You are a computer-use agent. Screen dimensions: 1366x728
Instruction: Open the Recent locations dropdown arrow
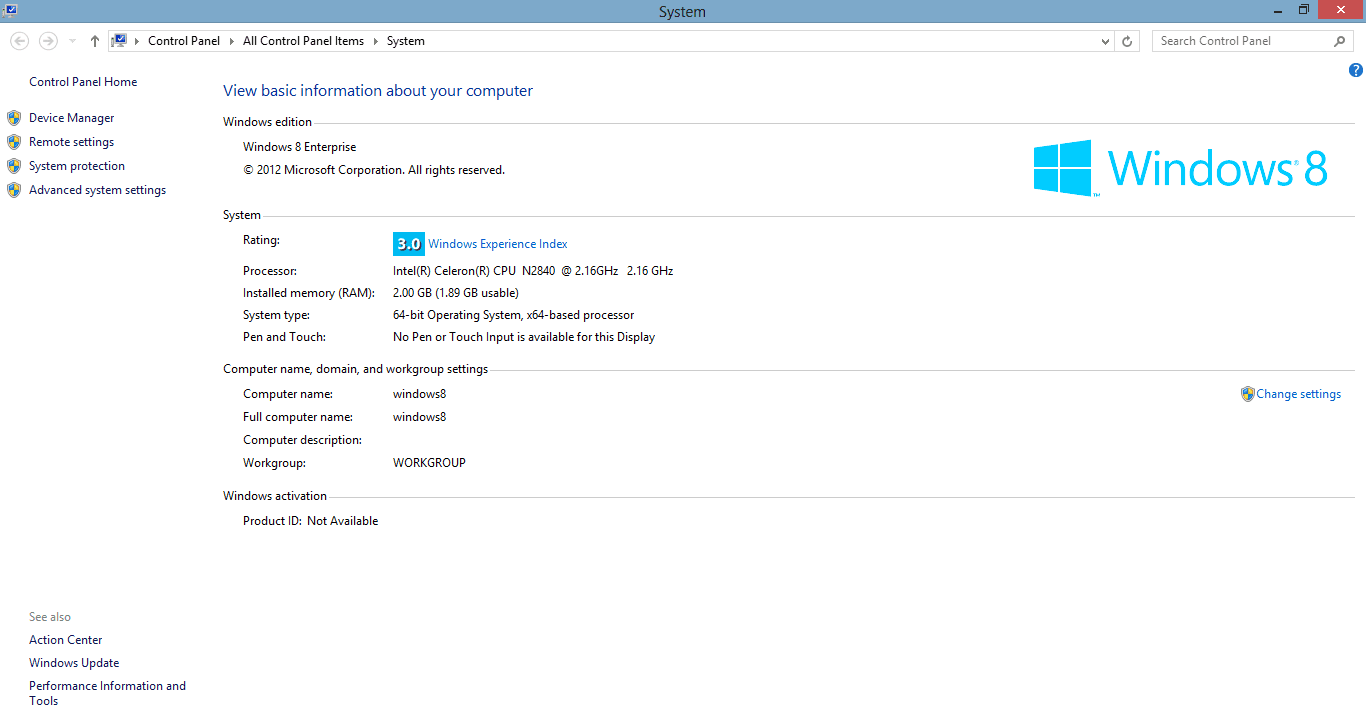click(73, 41)
